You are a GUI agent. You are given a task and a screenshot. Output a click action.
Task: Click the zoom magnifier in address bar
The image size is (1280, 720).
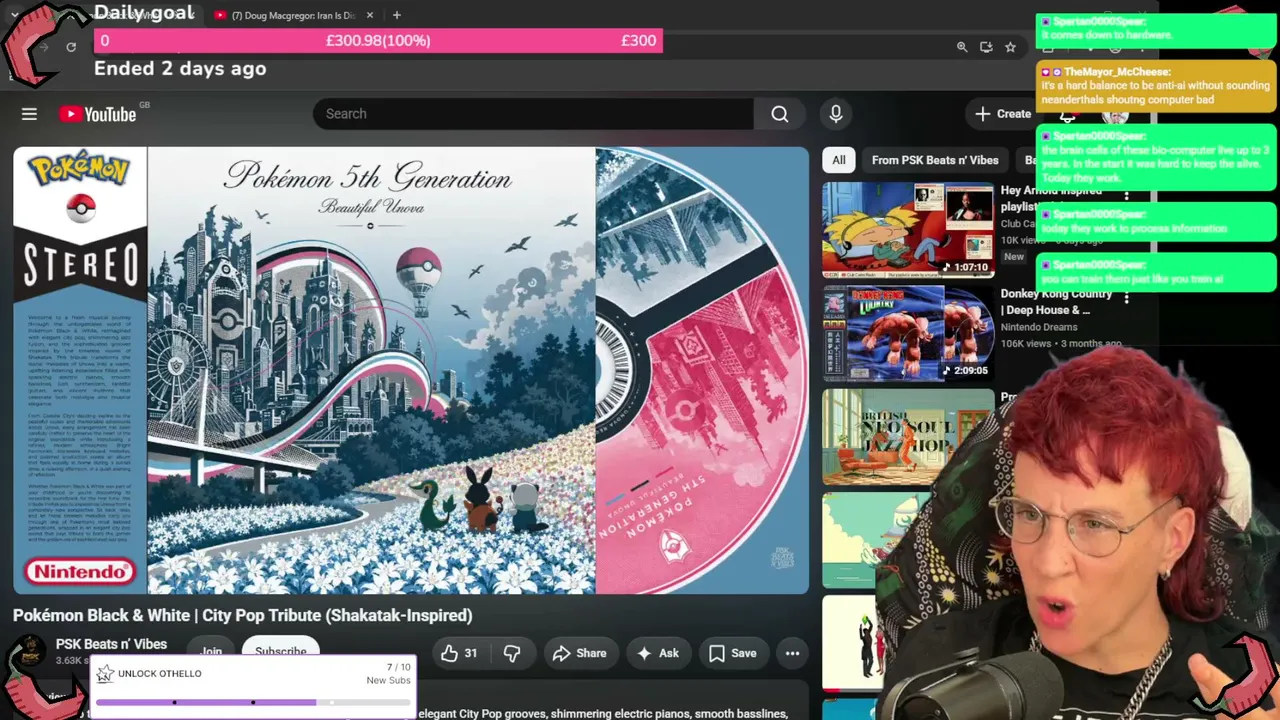coord(962,47)
